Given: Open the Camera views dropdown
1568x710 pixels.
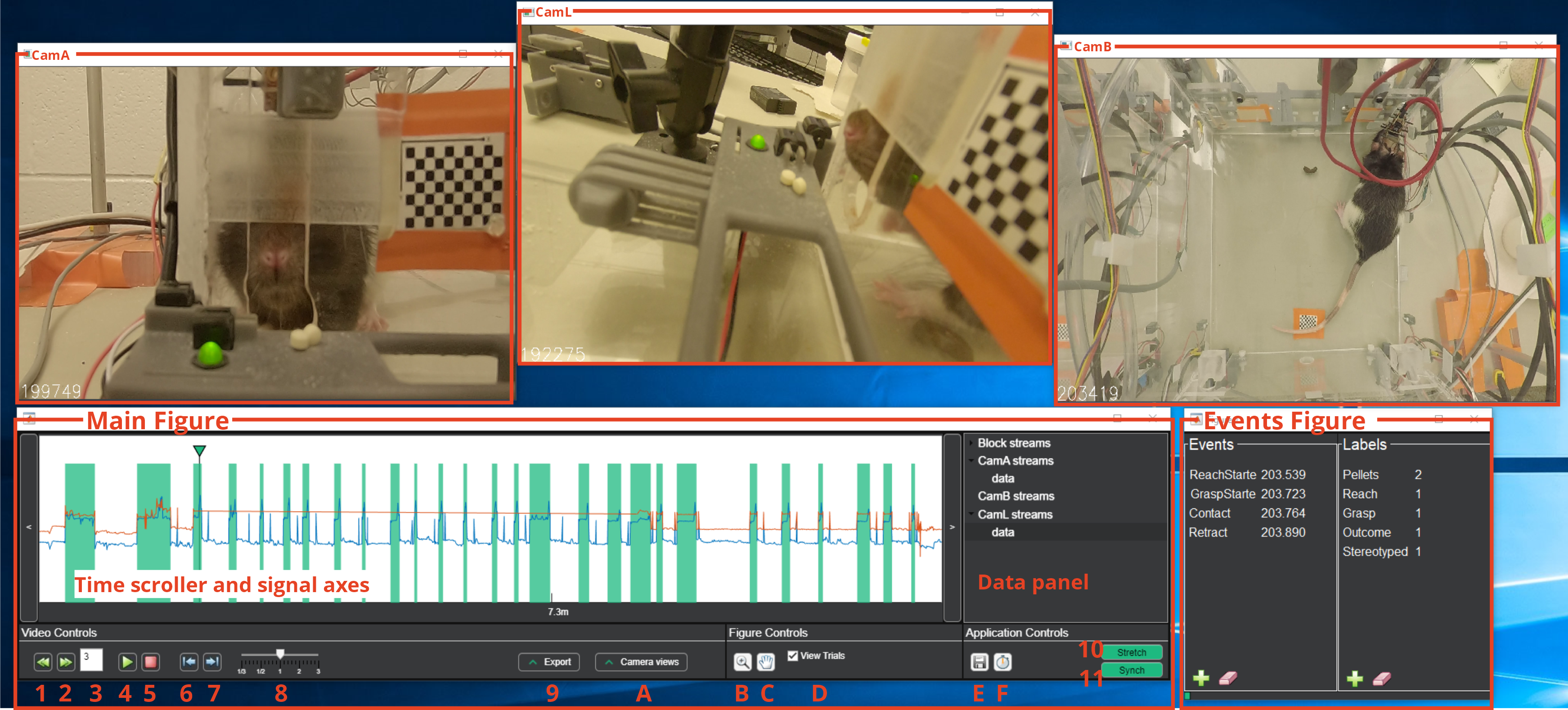Looking at the screenshot, I should 640,662.
